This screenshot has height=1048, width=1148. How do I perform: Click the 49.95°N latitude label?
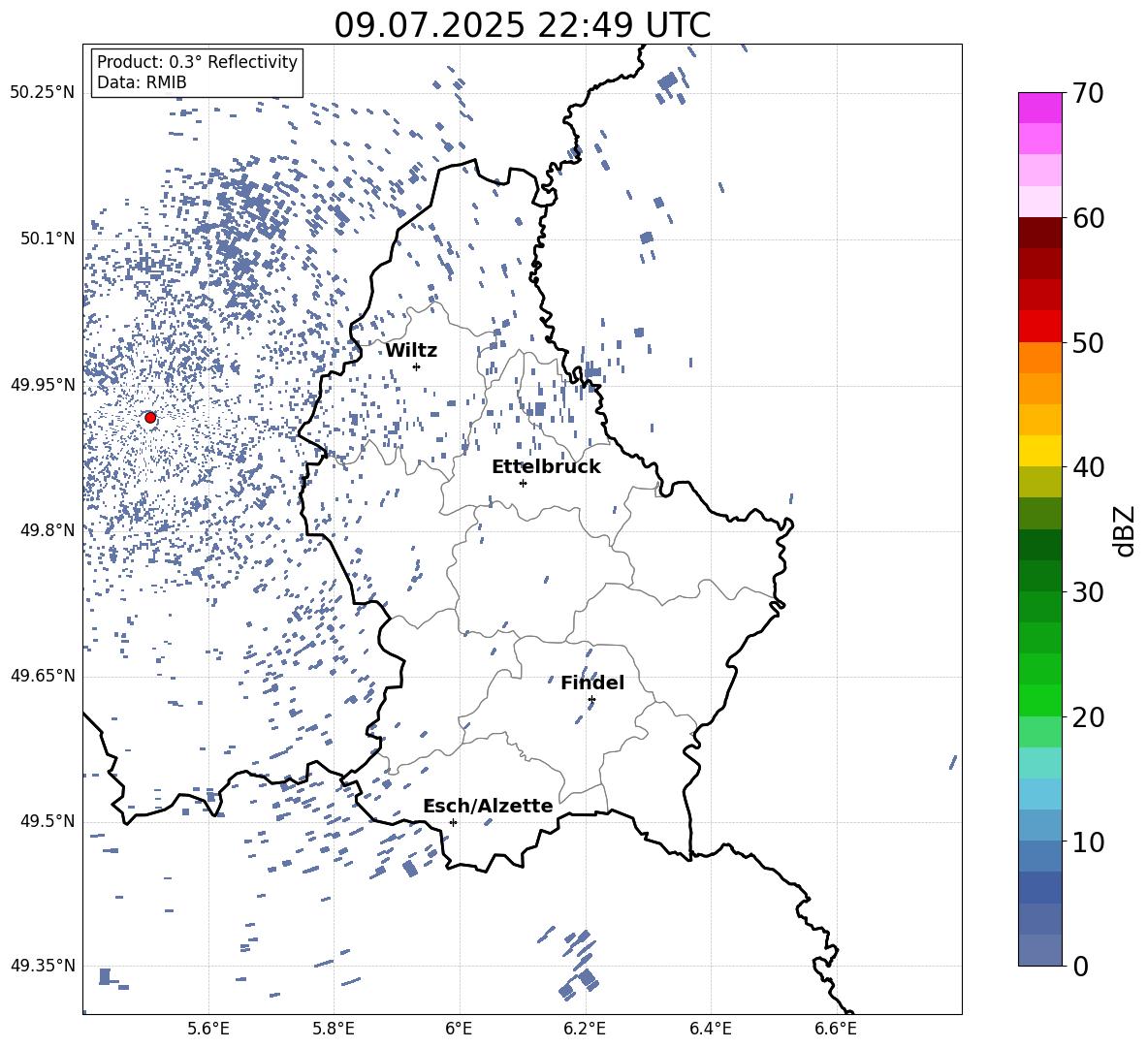(x=43, y=385)
